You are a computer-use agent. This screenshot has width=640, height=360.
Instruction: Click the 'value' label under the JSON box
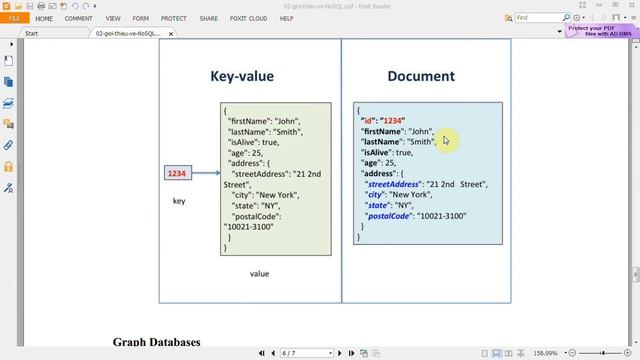coord(260,274)
